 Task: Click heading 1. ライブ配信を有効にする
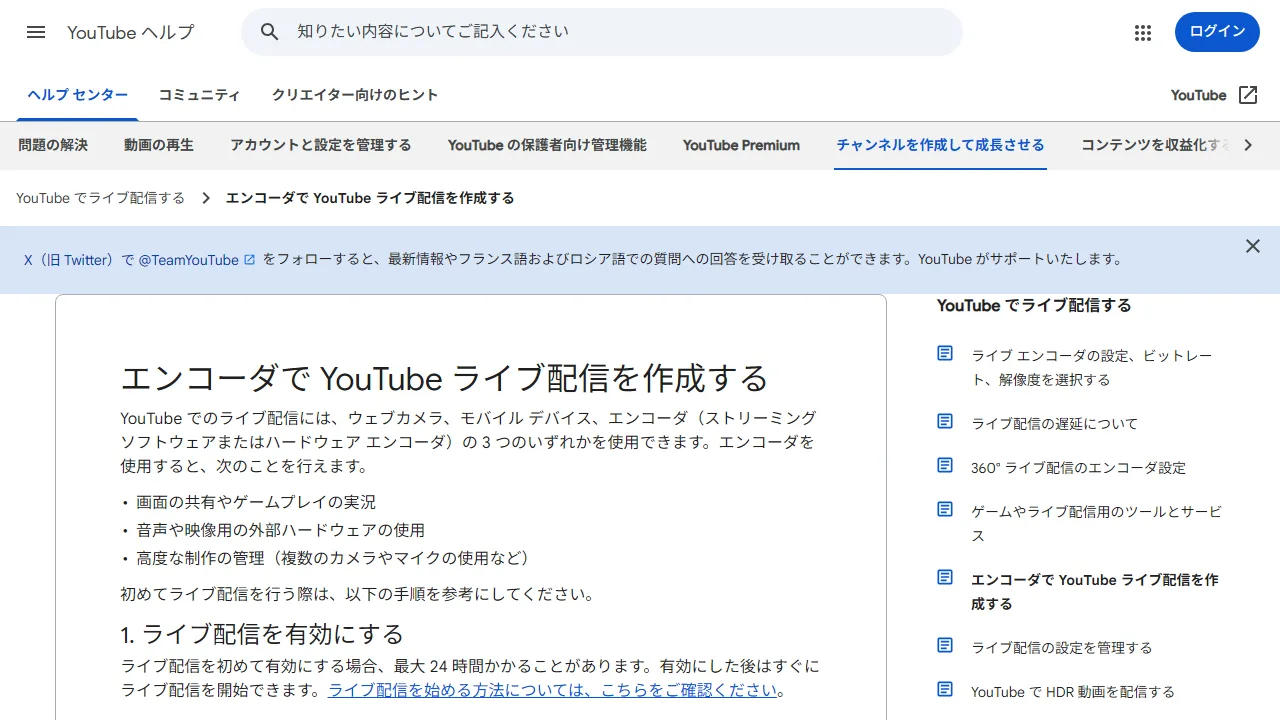(262, 634)
